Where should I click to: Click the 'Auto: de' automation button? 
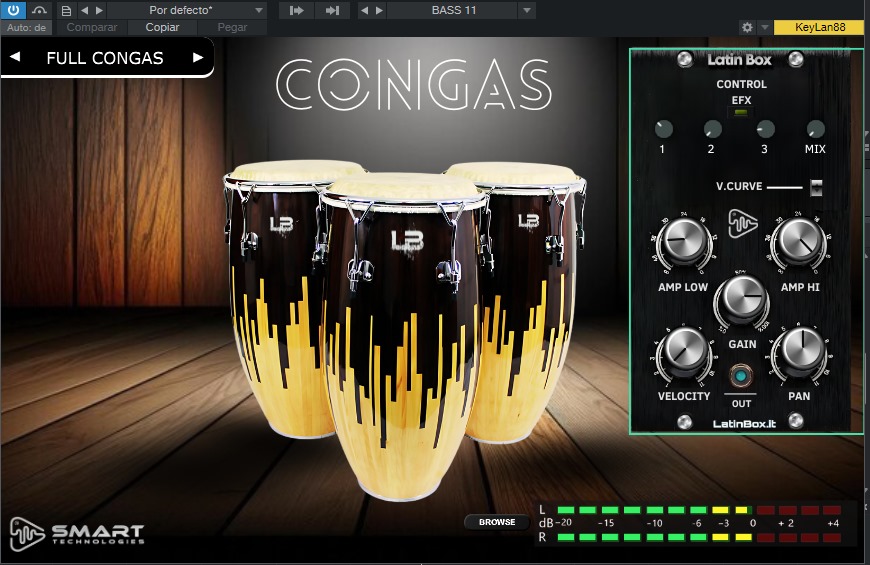click(26, 27)
